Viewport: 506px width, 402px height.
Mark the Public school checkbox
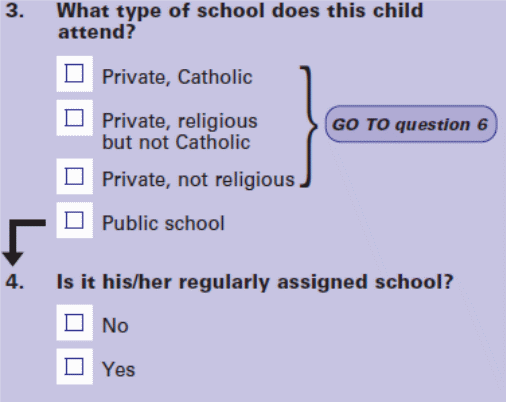click(74, 220)
